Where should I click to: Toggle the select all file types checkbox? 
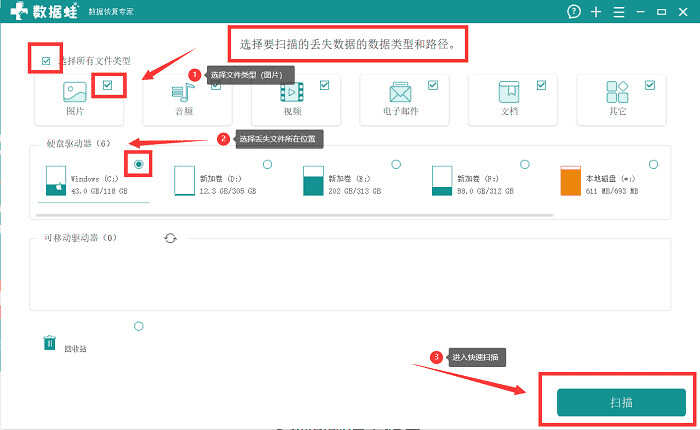[x=46, y=61]
